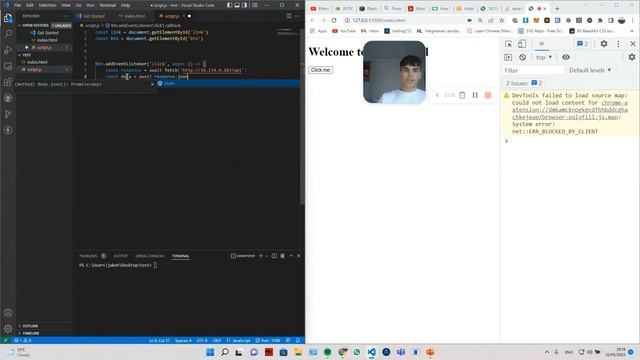The width and height of the screenshot is (640, 360).
Task: Open the YouTube bookmark
Action: point(344,31)
